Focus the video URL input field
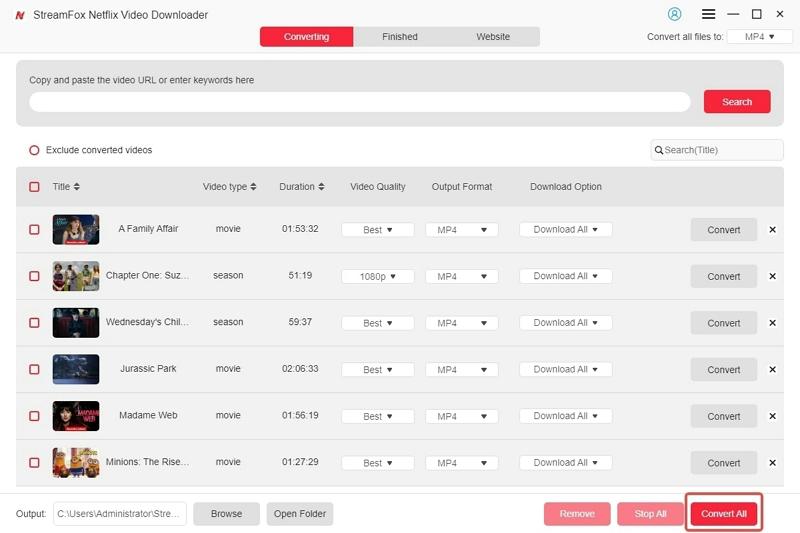This screenshot has width=800, height=533. 360,102
